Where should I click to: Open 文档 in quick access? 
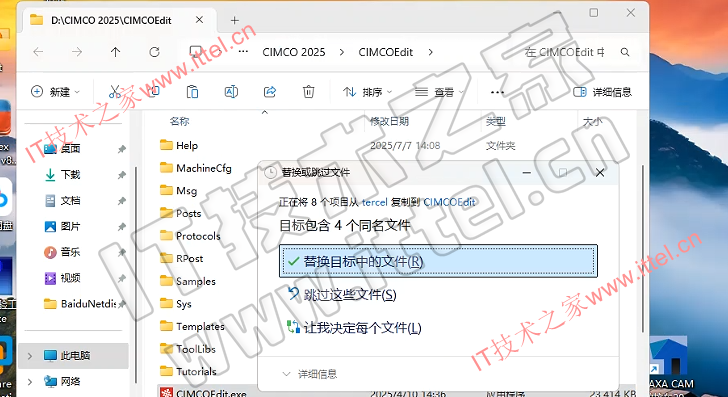pos(71,201)
